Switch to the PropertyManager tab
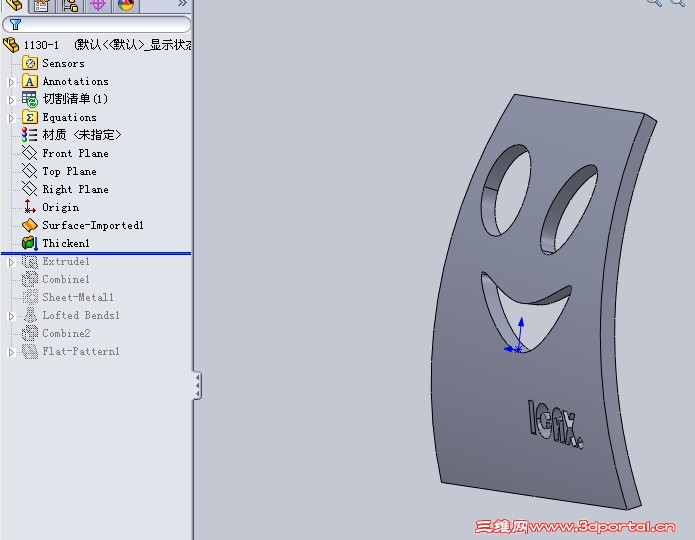 (42, 5)
